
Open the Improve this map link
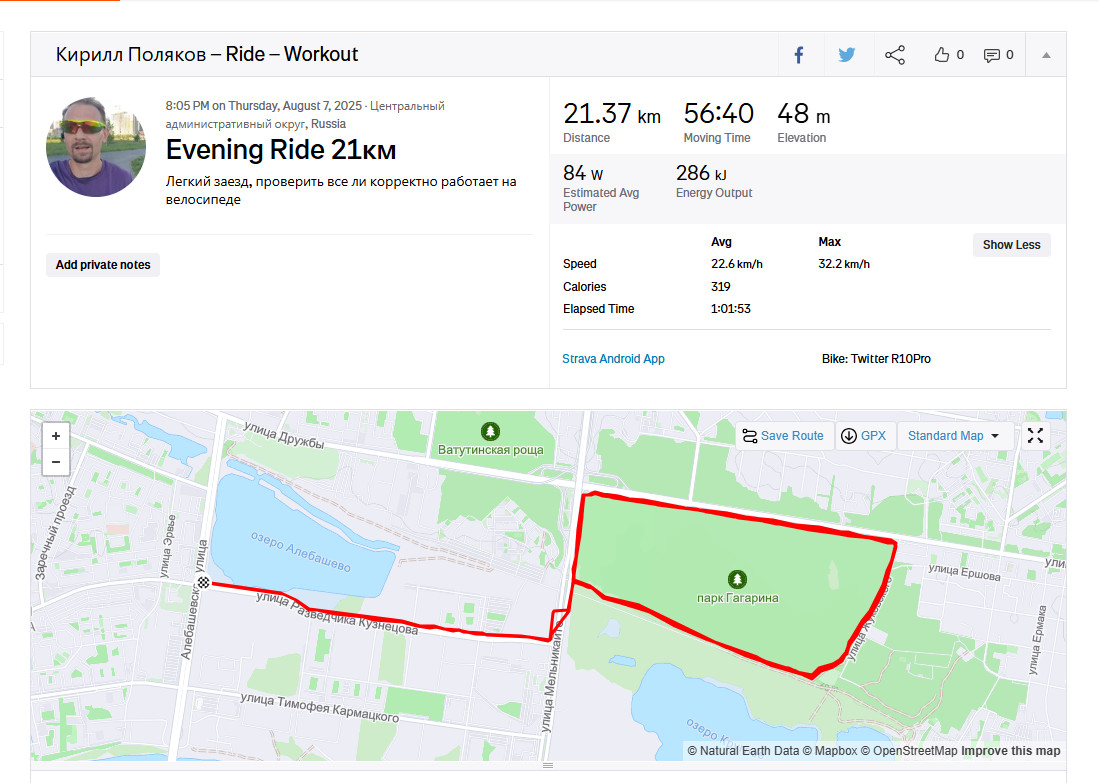coord(1011,751)
